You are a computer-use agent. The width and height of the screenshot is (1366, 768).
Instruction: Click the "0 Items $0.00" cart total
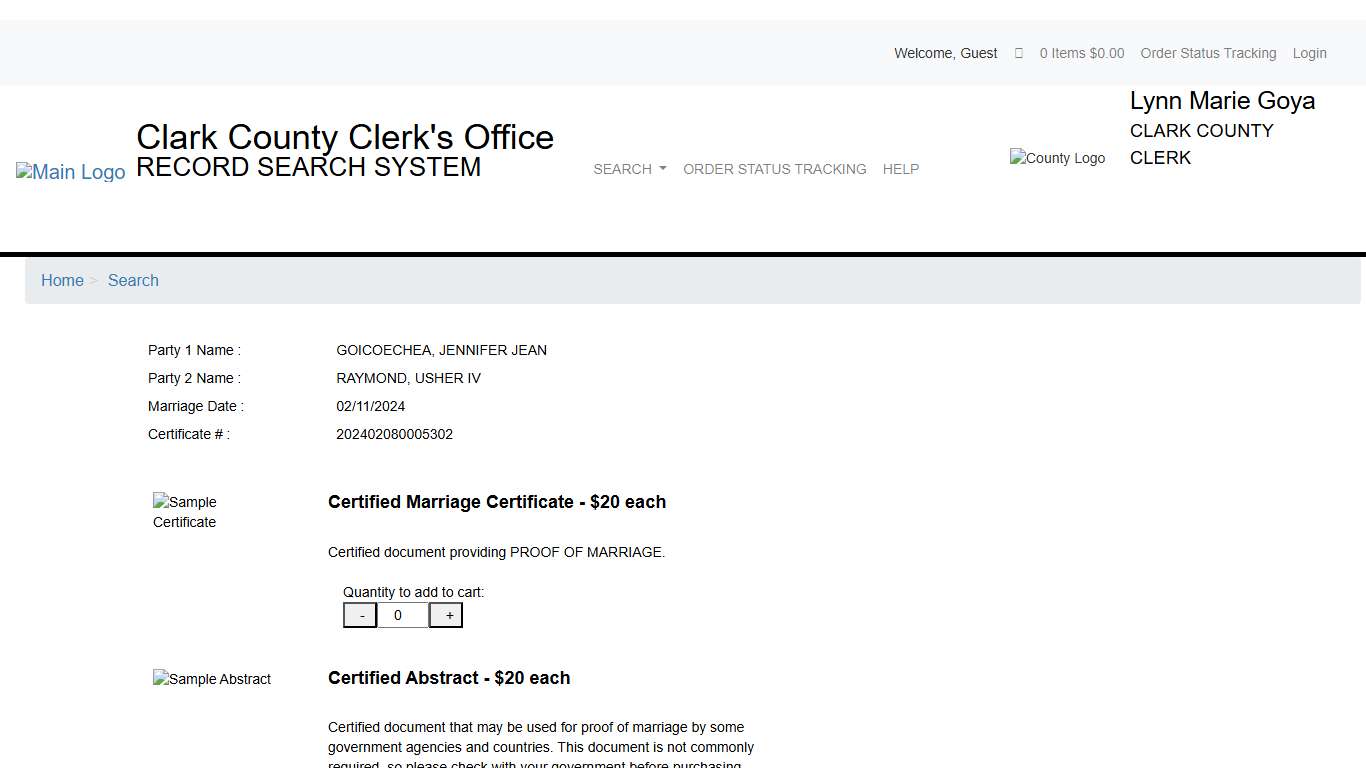point(1081,53)
